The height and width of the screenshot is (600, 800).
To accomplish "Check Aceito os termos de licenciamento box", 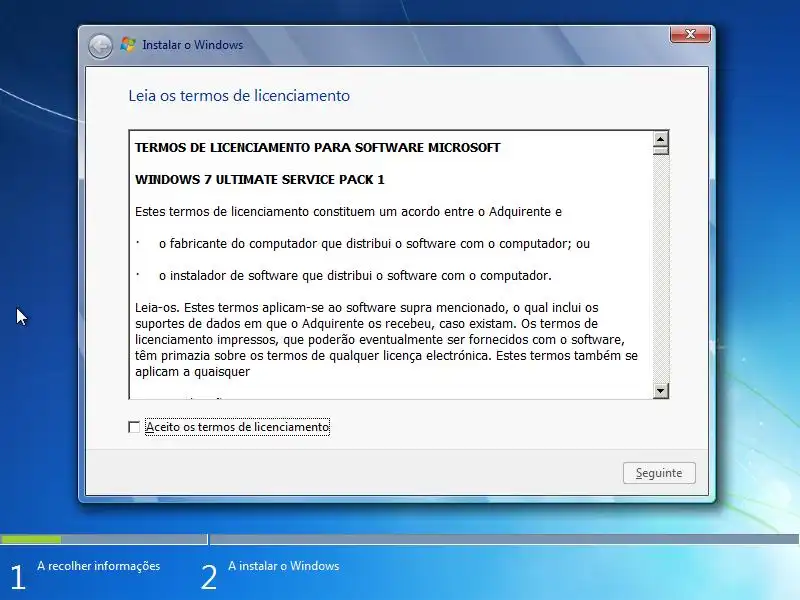I will (134, 427).
